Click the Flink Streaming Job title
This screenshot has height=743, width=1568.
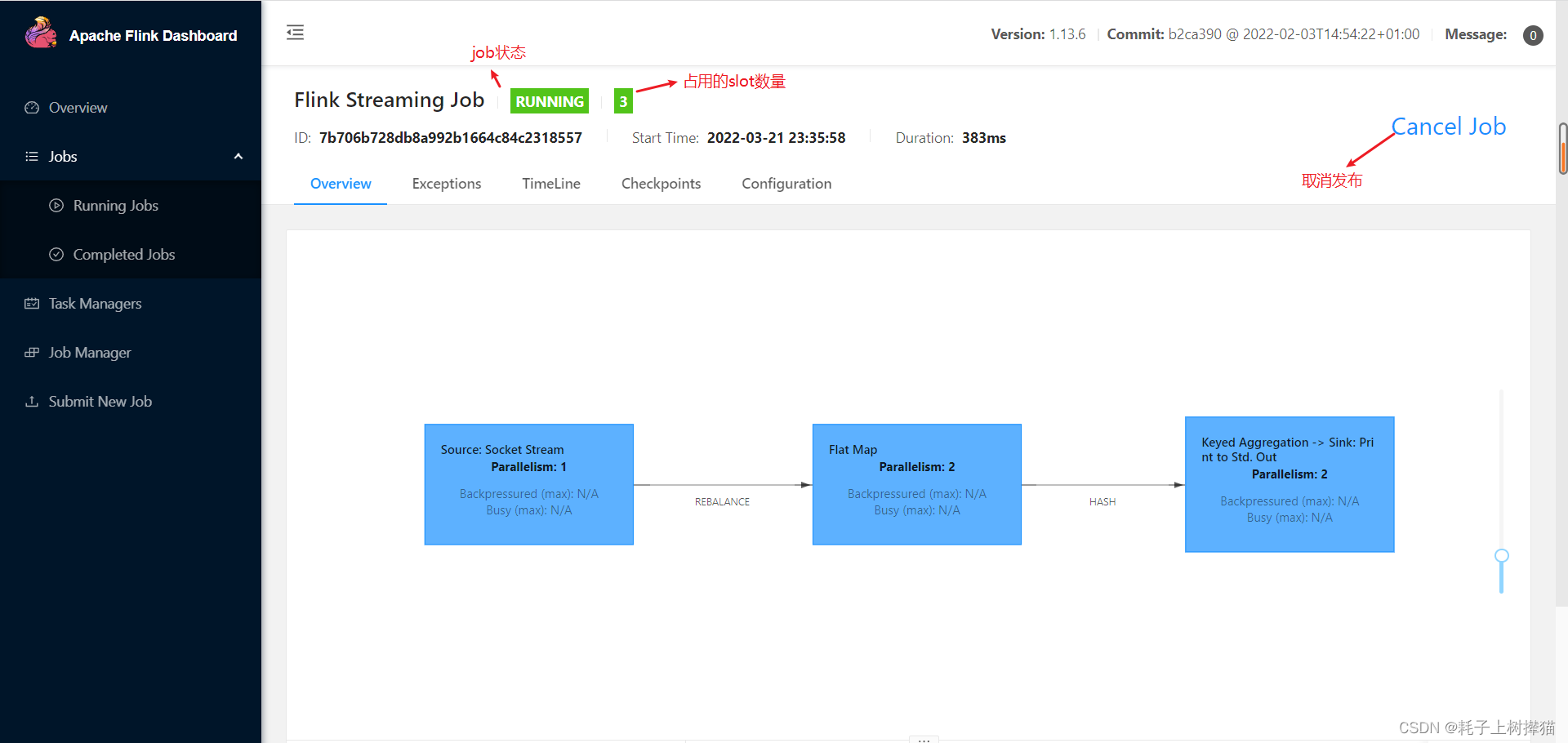390,100
